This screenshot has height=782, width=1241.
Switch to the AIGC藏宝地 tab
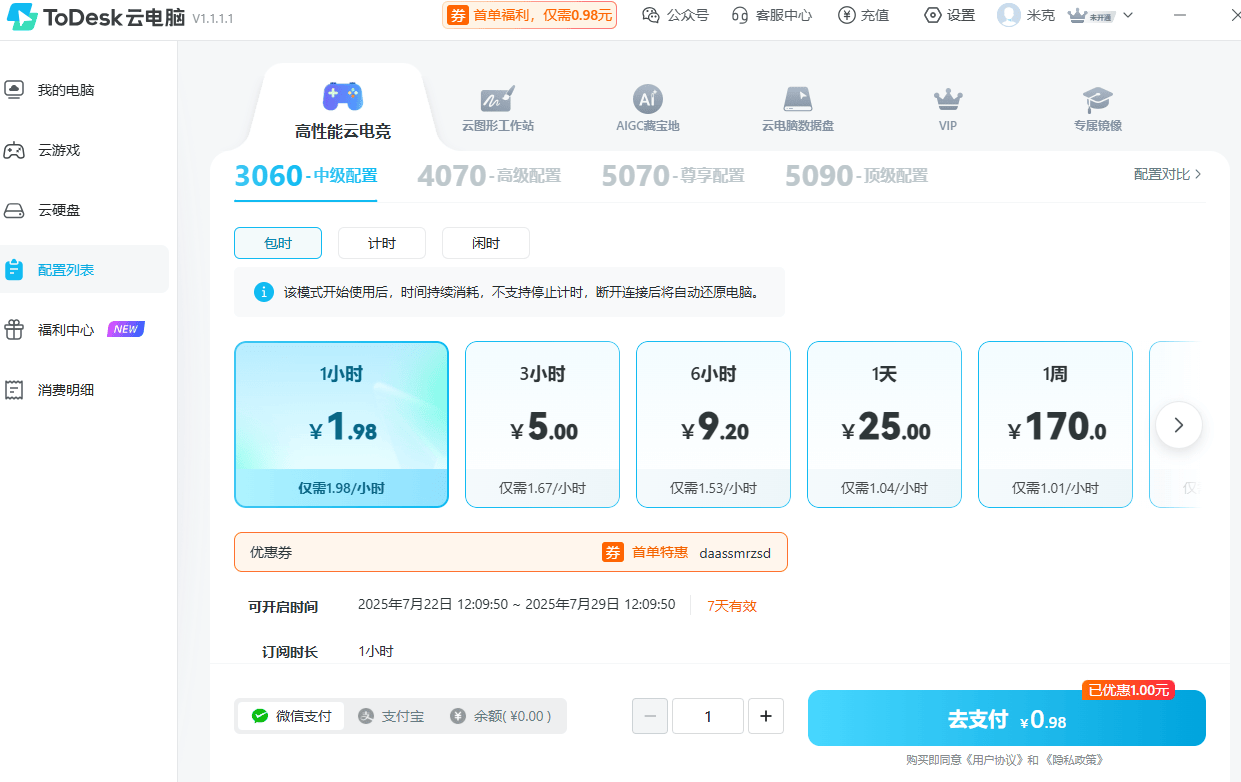pos(648,109)
